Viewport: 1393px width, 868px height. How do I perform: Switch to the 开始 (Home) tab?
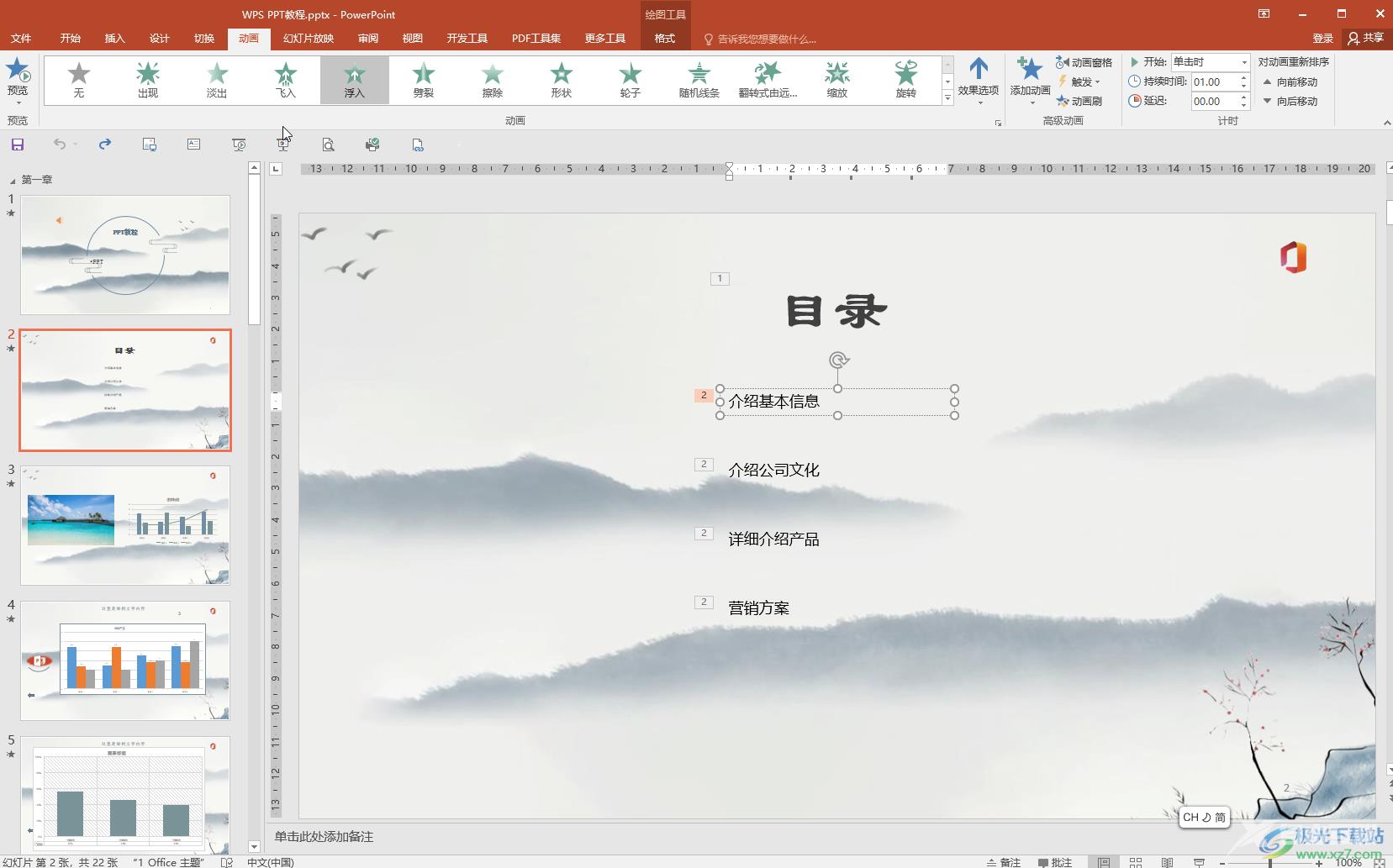pyautogui.click(x=71, y=39)
